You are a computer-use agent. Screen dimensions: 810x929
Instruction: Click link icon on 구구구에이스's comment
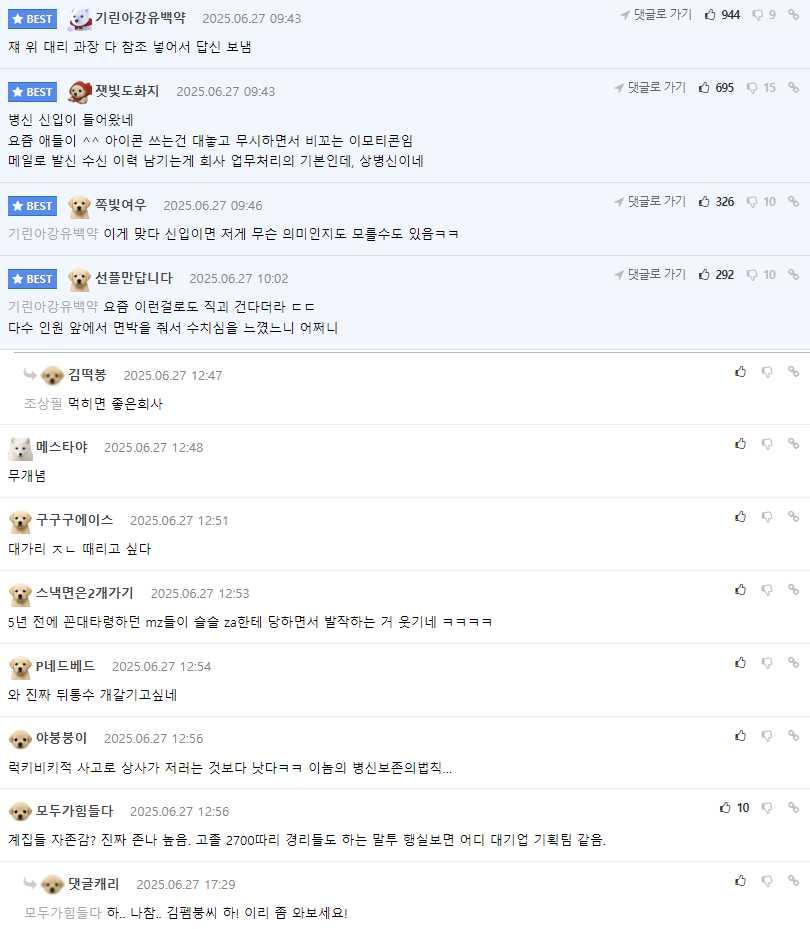coord(793,517)
